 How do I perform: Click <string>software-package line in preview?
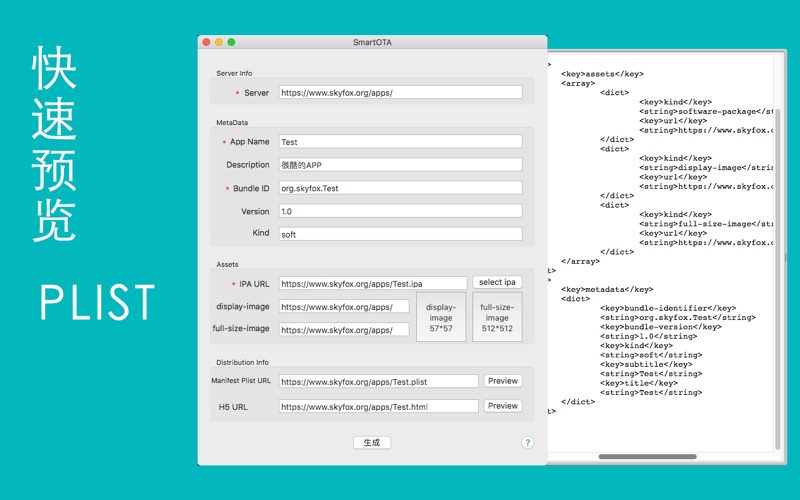tap(706, 111)
